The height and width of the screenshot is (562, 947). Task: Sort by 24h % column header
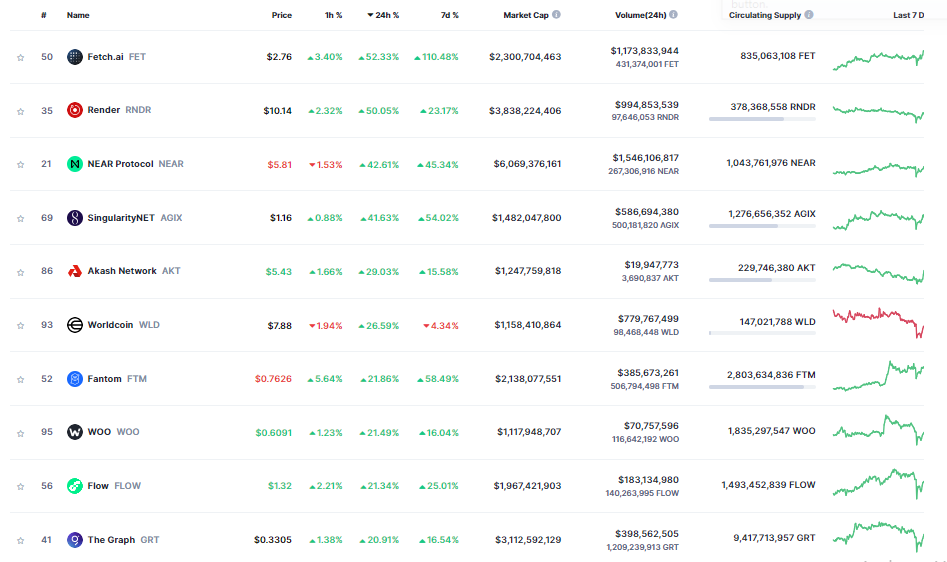pyautogui.click(x=383, y=15)
